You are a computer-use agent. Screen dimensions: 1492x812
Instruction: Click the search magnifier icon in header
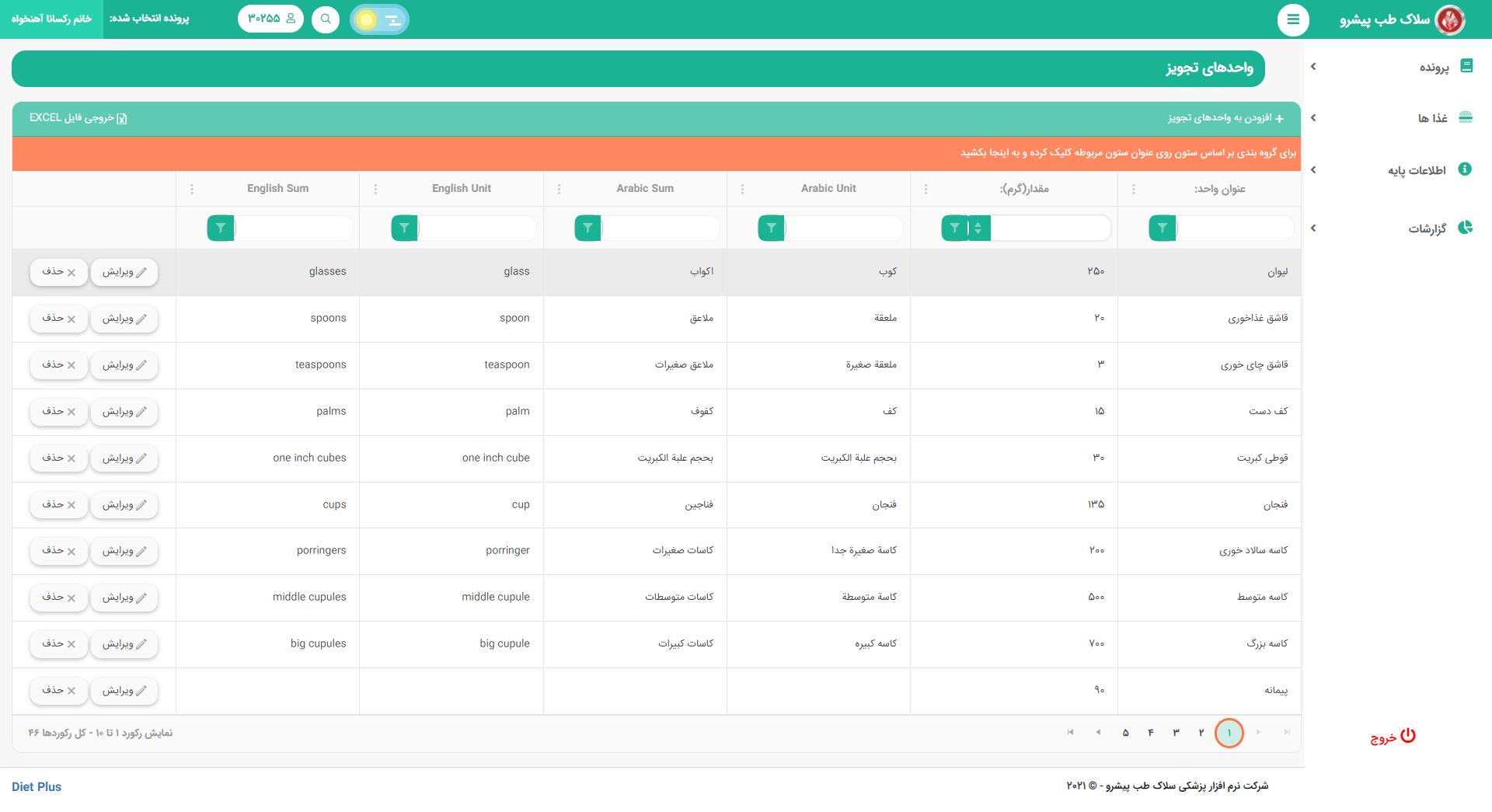[x=326, y=19]
